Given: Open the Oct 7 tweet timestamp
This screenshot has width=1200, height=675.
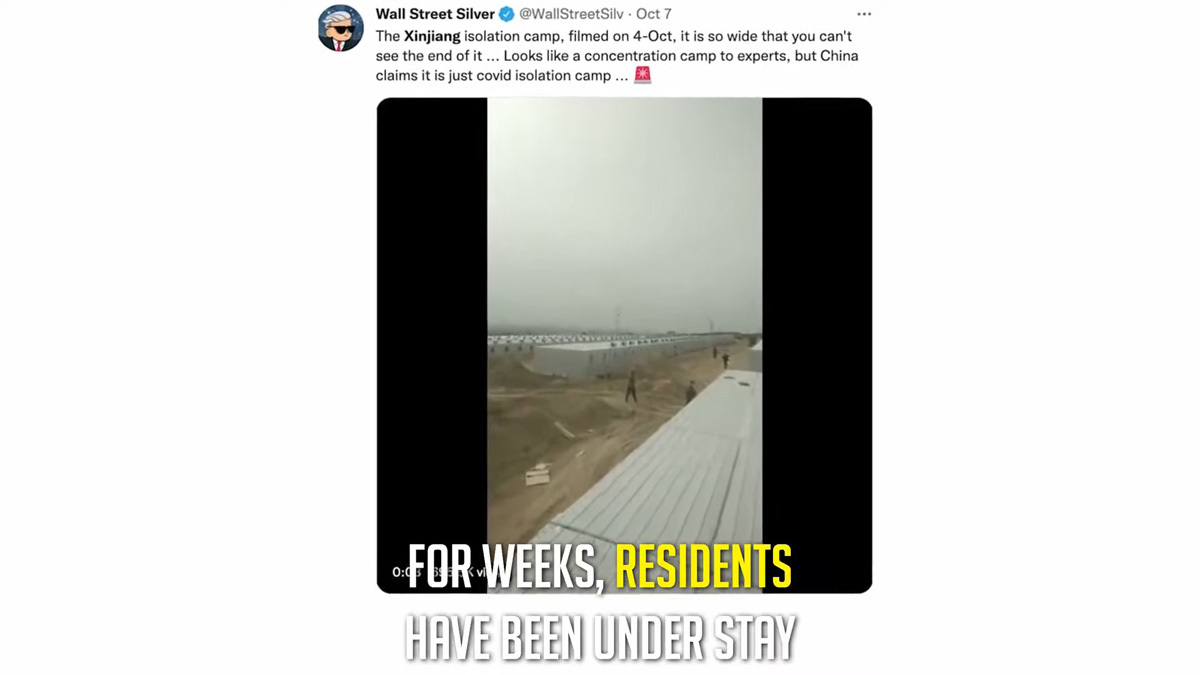Looking at the screenshot, I should tap(654, 14).
